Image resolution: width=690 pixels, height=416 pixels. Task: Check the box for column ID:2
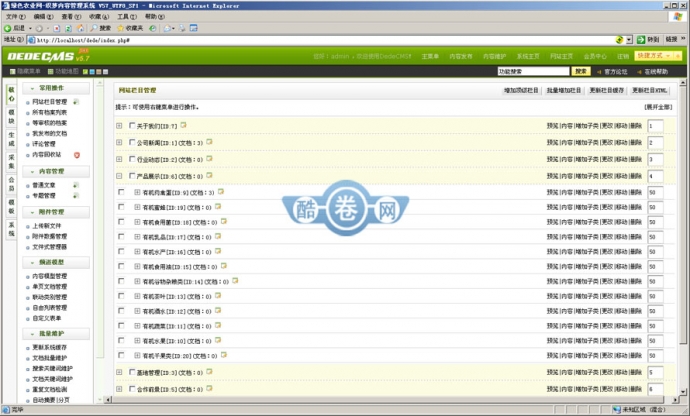point(132,159)
